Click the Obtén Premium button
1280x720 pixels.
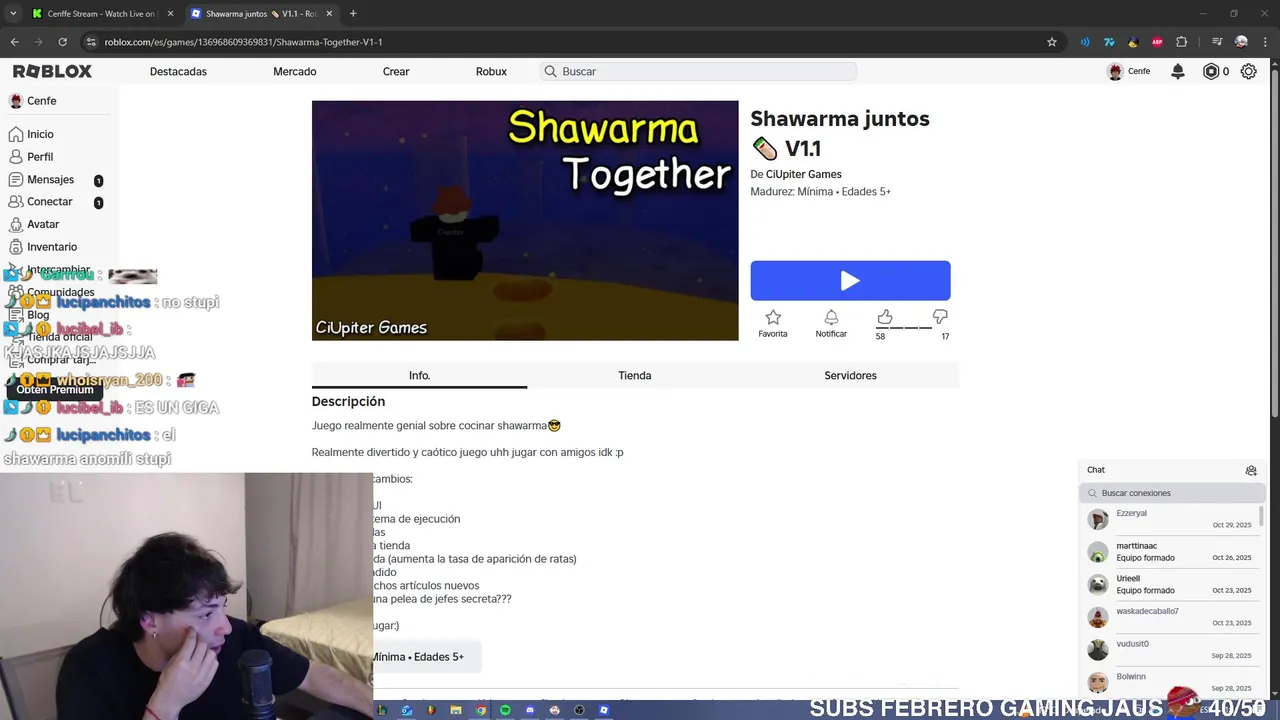[55, 389]
